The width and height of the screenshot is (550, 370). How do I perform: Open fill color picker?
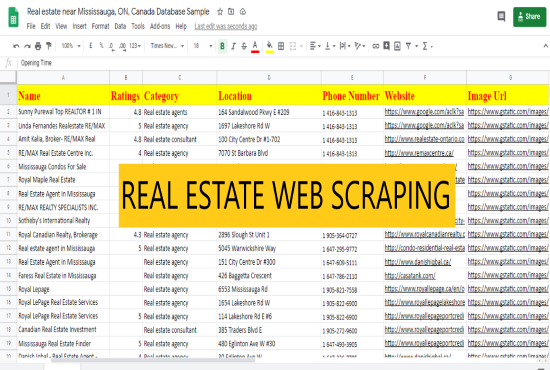(269, 46)
